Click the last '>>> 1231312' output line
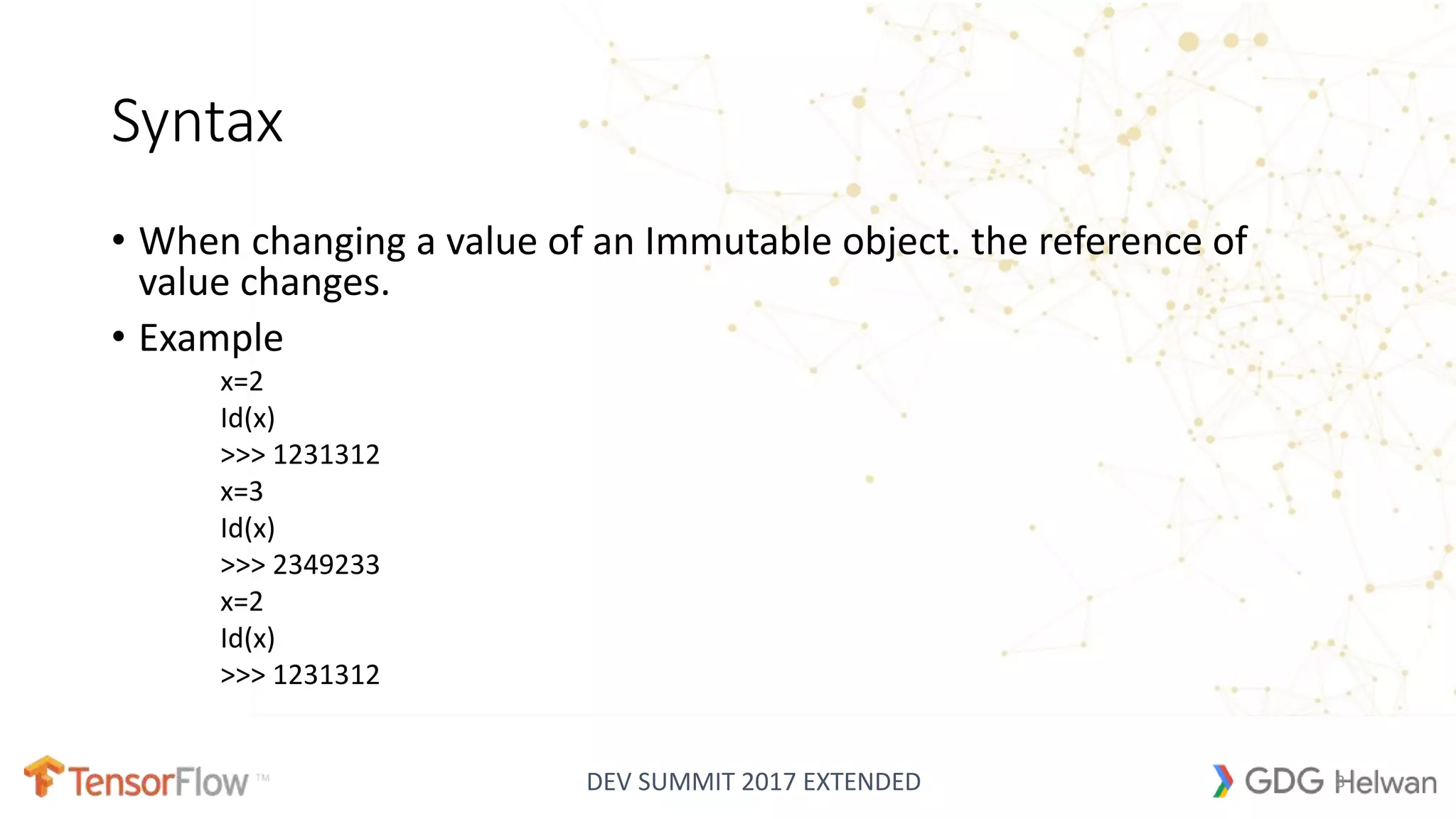The width and height of the screenshot is (1456, 819). coord(299,675)
